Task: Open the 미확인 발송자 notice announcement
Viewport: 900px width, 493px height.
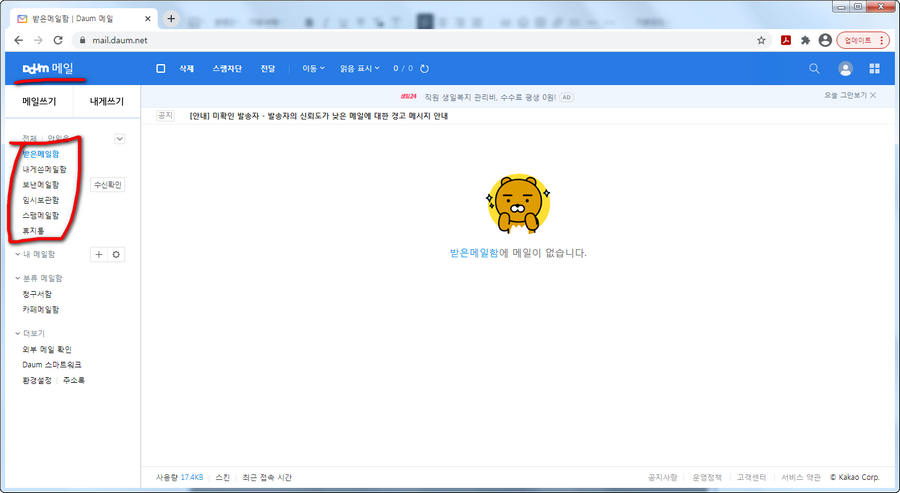Action: point(319,116)
